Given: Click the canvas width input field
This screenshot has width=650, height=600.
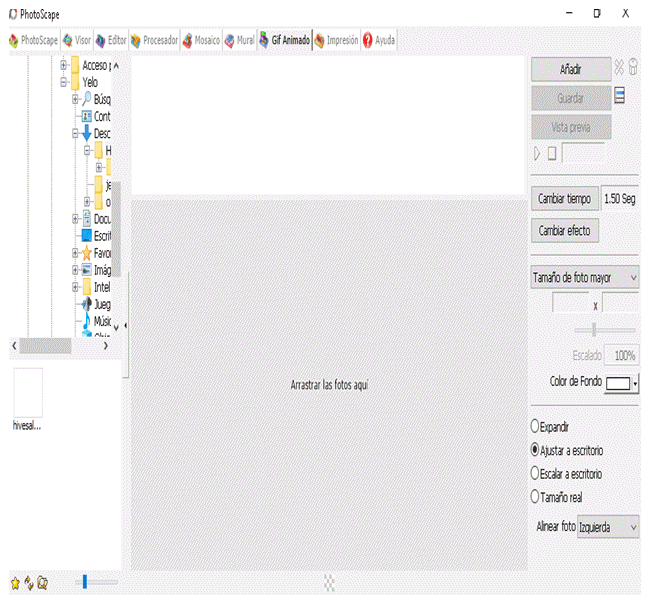Looking at the screenshot, I should click(571, 303).
